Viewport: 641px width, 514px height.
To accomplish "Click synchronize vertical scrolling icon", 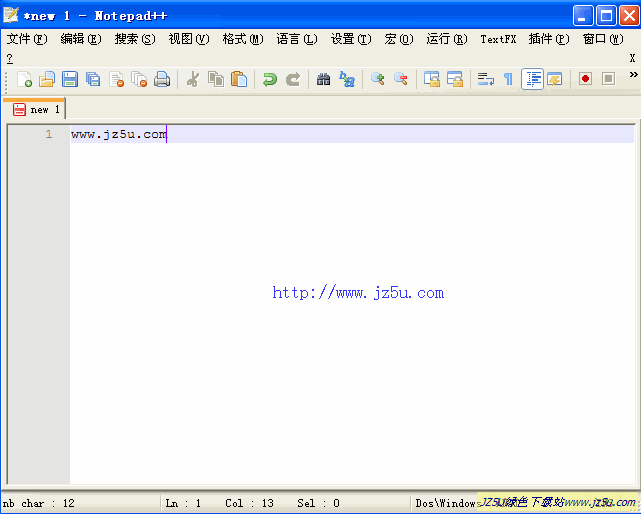I will point(432,79).
